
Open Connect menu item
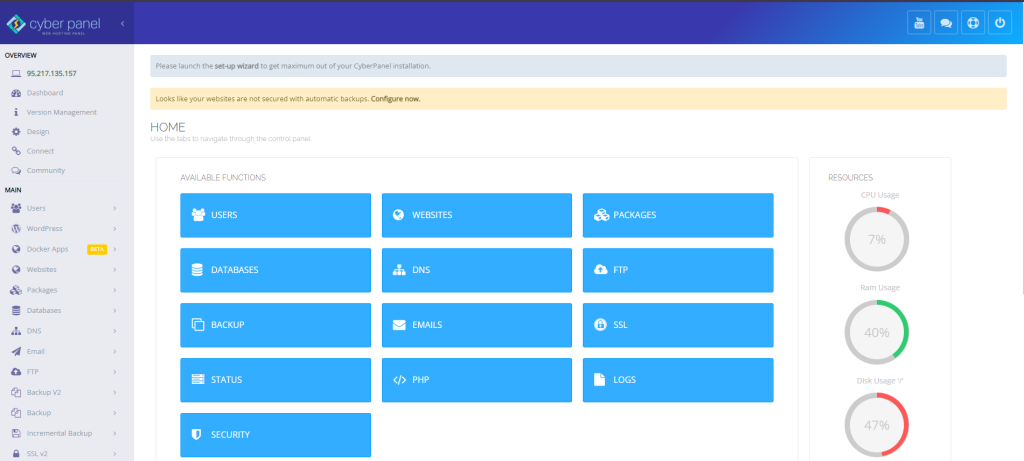(40, 151)
